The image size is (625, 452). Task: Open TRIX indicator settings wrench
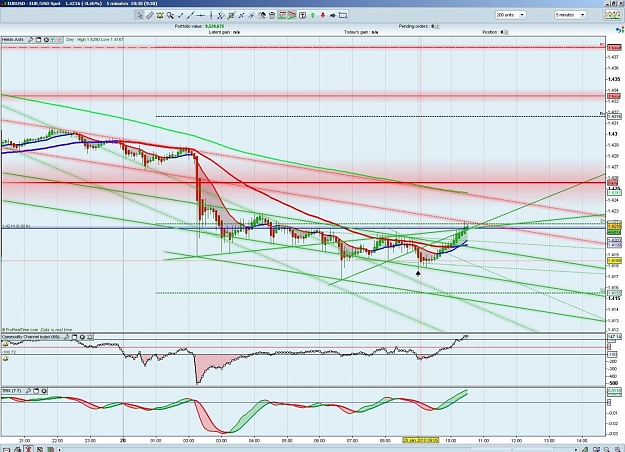point(28,391)
